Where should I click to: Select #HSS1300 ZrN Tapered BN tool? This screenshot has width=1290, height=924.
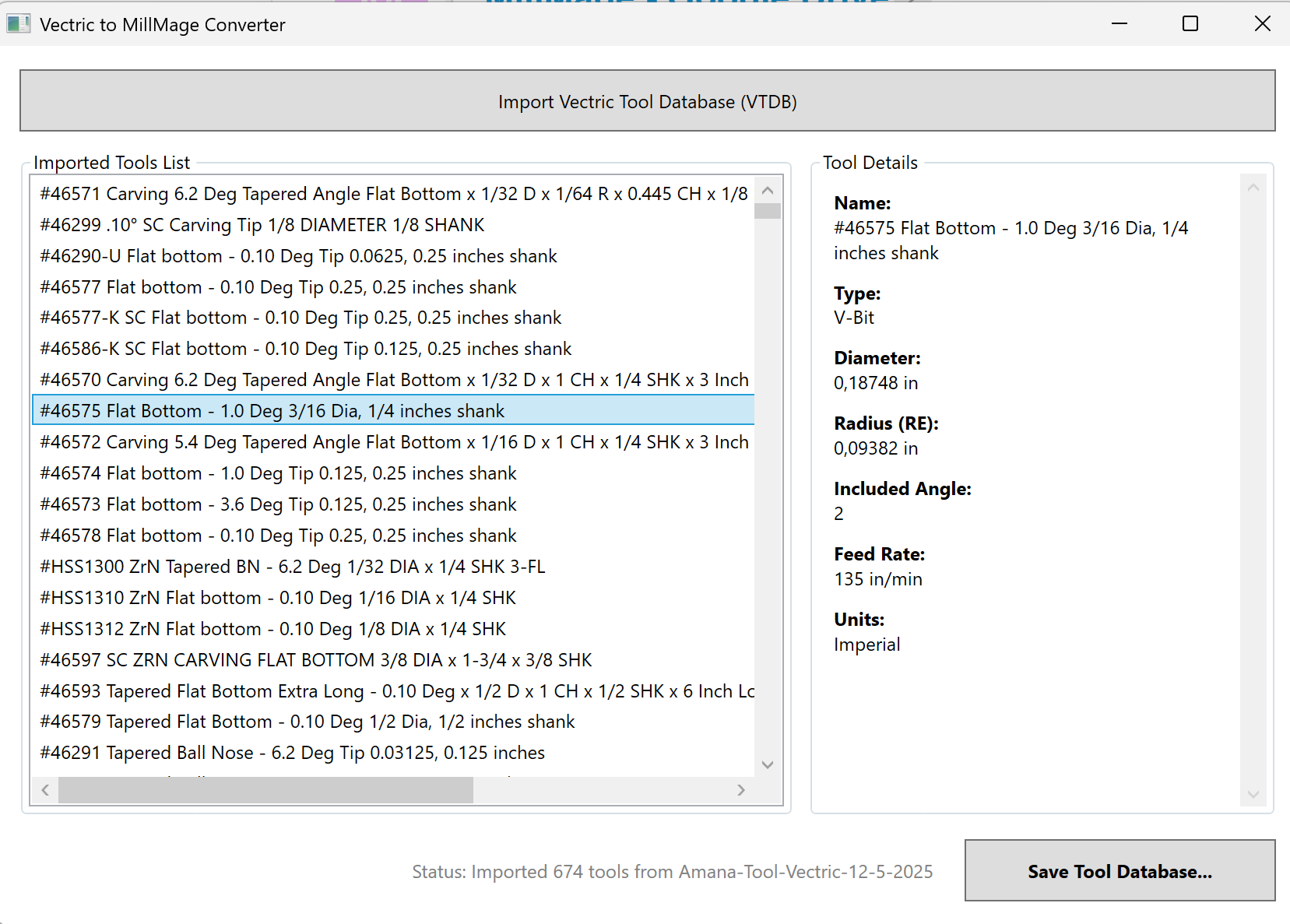click(292, 567)
